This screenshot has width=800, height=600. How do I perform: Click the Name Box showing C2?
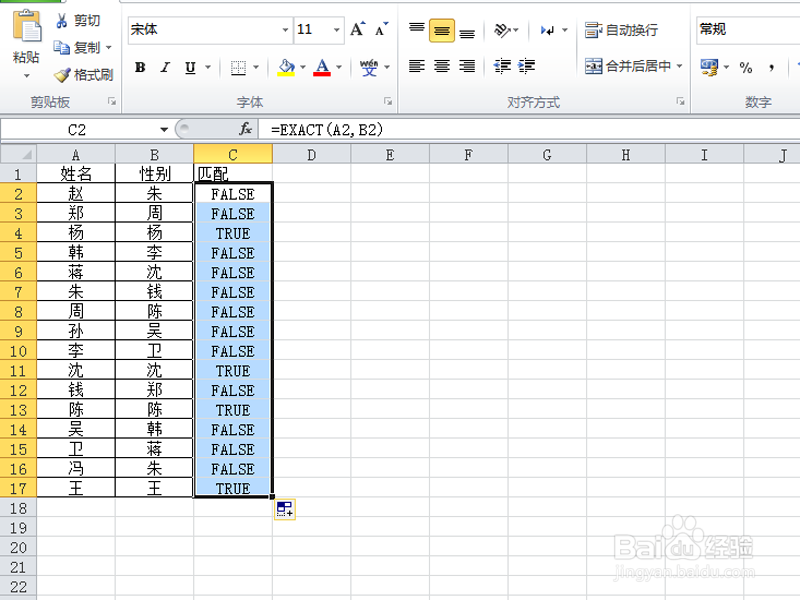pos(78,130)
